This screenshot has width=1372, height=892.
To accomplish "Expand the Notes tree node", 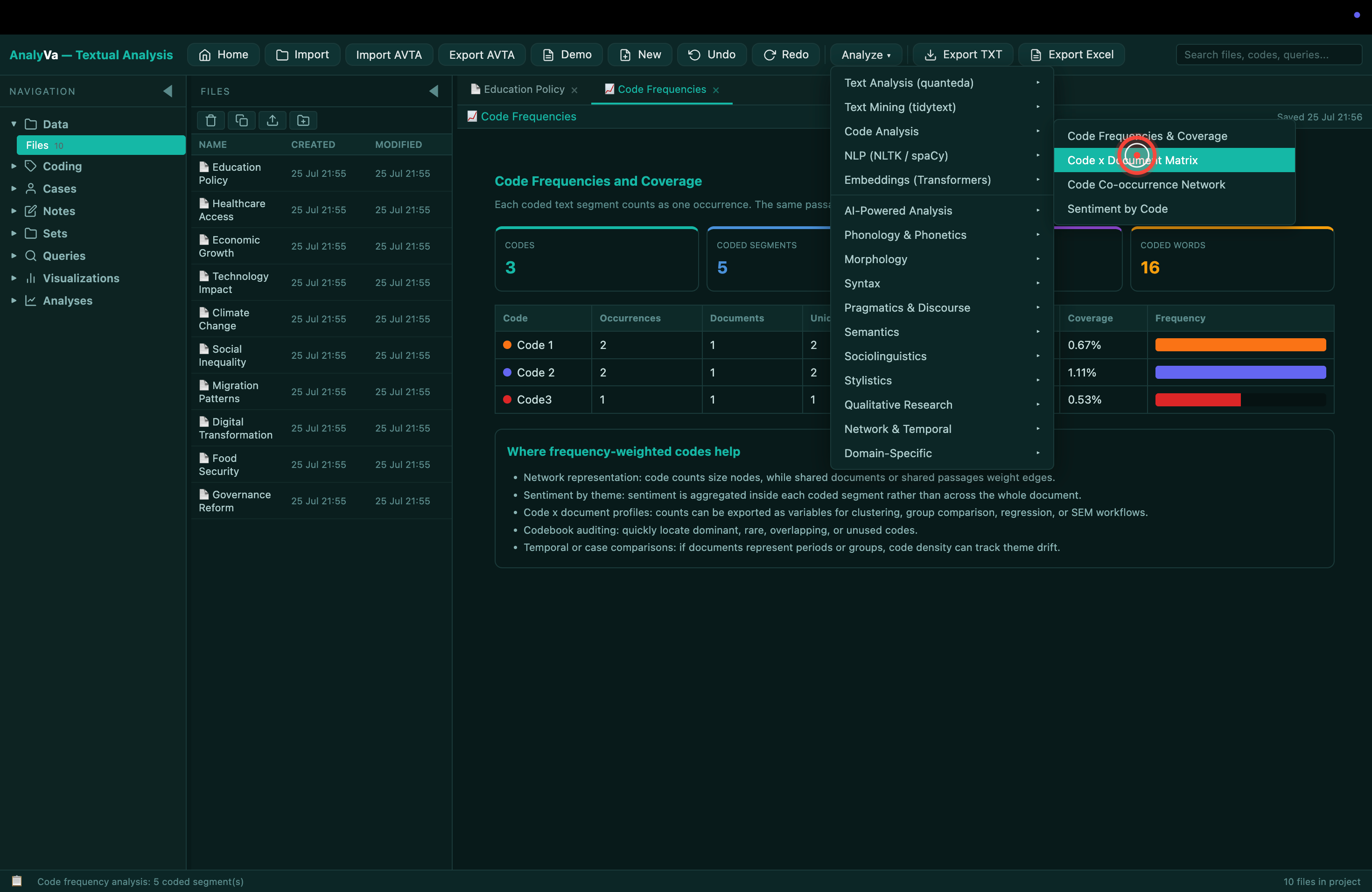I will (x=14, y=211).
